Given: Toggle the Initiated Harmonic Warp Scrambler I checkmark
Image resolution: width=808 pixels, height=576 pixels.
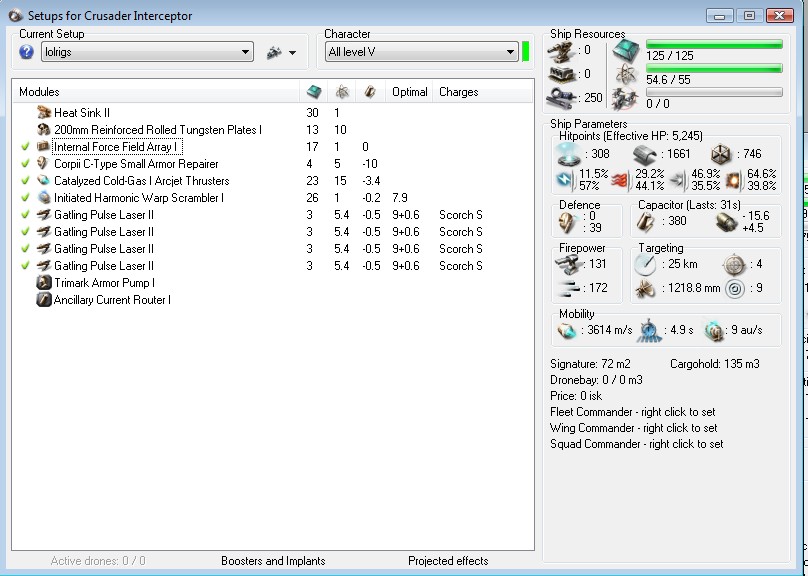Looking at the screenshot, I should click(x=25, y=198).
